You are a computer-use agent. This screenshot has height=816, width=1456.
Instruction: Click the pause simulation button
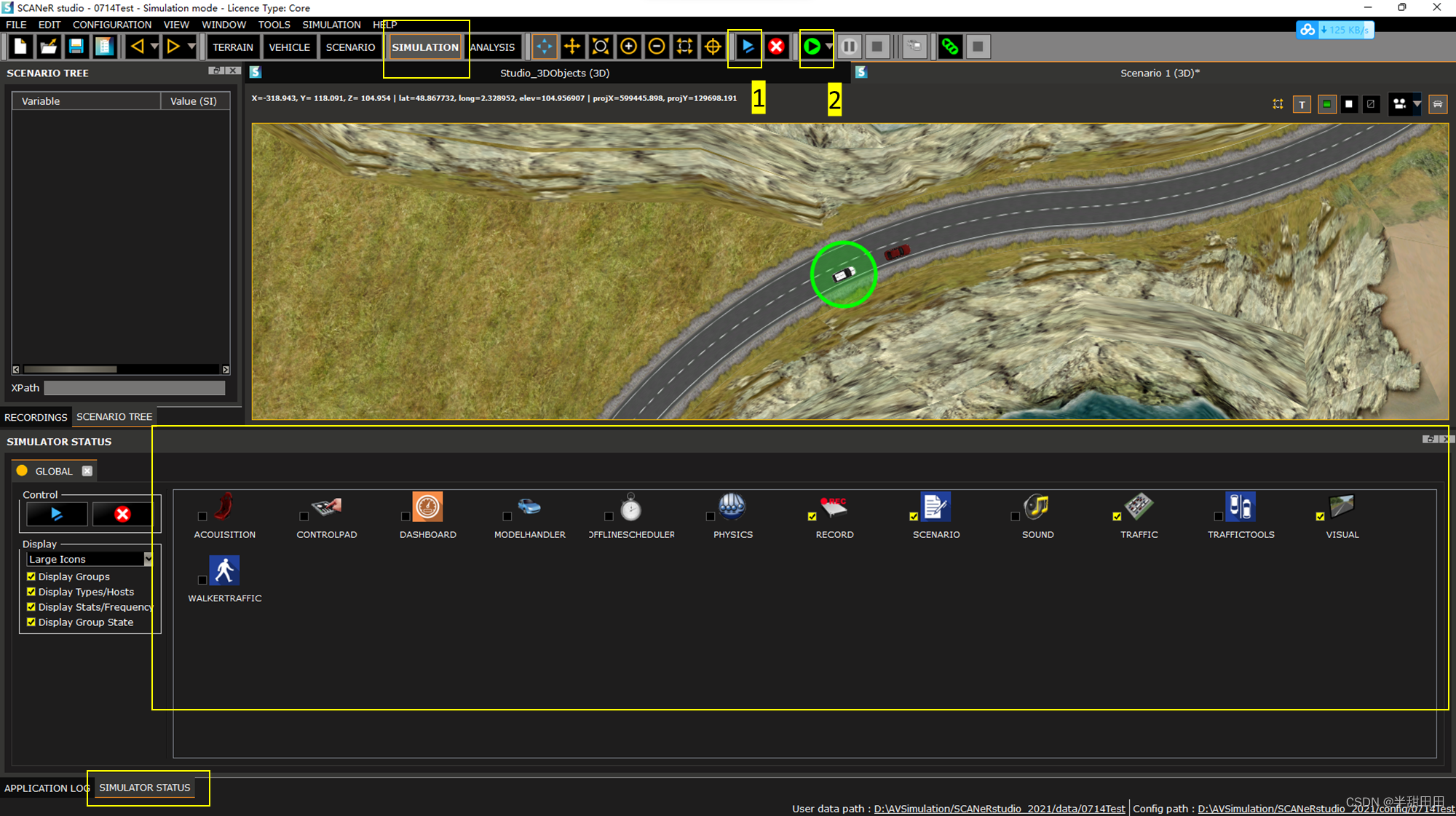click(x=849, y=47)
